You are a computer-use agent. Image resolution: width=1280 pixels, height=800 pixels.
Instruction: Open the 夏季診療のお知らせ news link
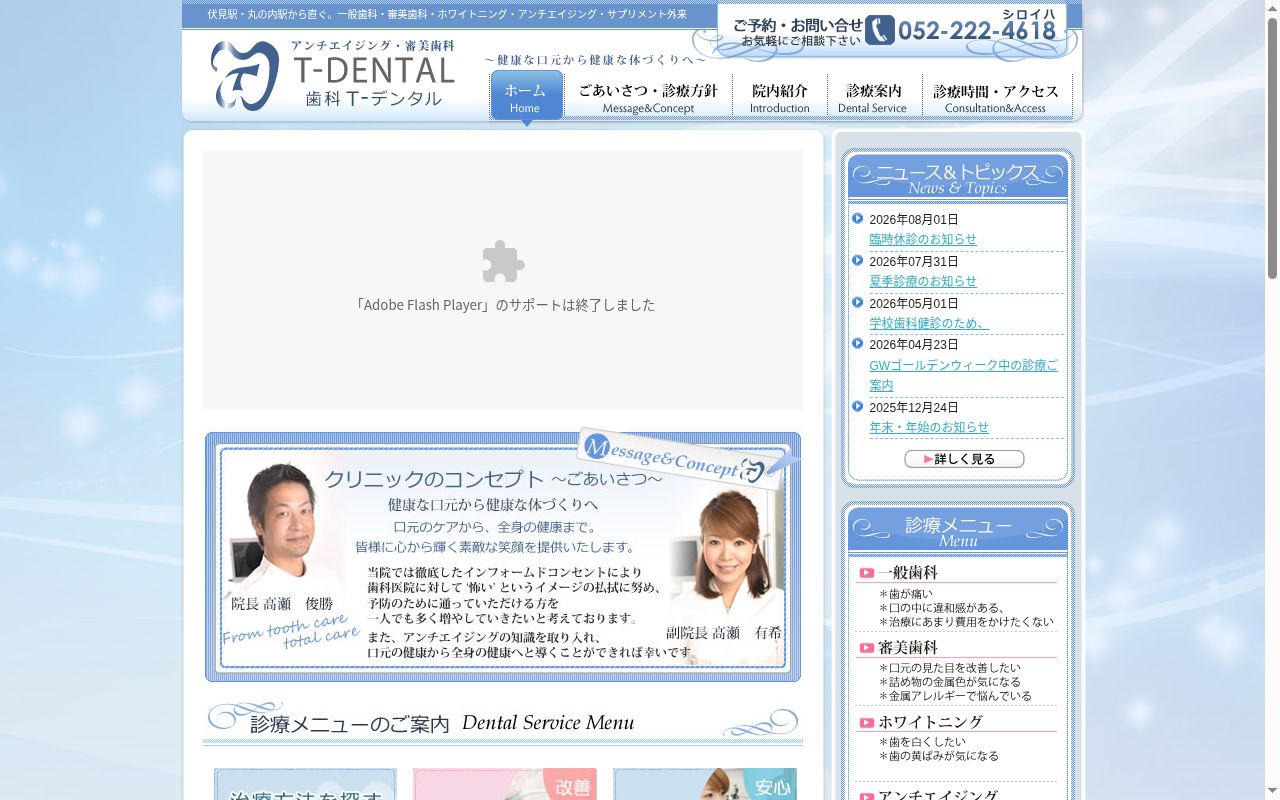click(923, 281)
